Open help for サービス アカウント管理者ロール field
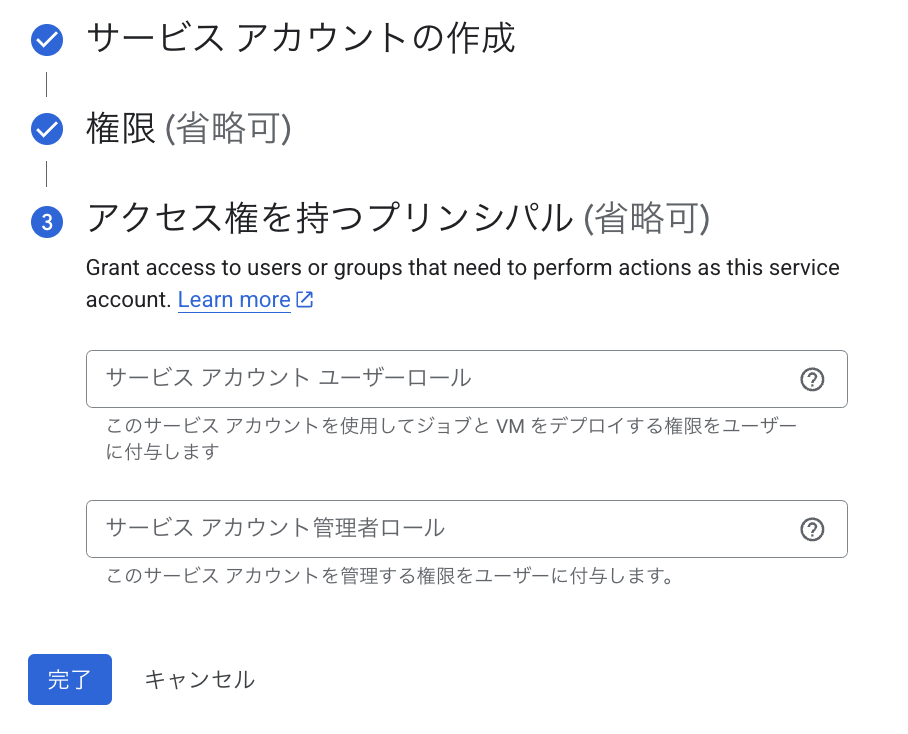The width and height of the screenshot is (908, 734). tap(812, 529)
